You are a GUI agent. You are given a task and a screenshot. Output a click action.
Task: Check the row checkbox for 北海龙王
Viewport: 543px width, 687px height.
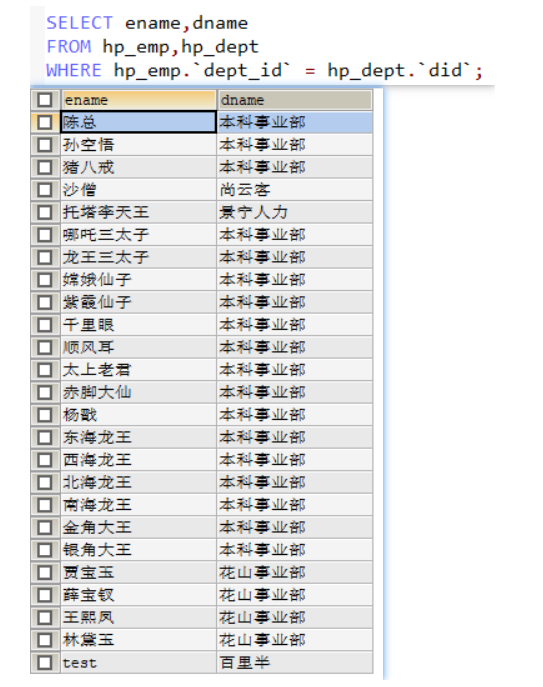[45, 482]
